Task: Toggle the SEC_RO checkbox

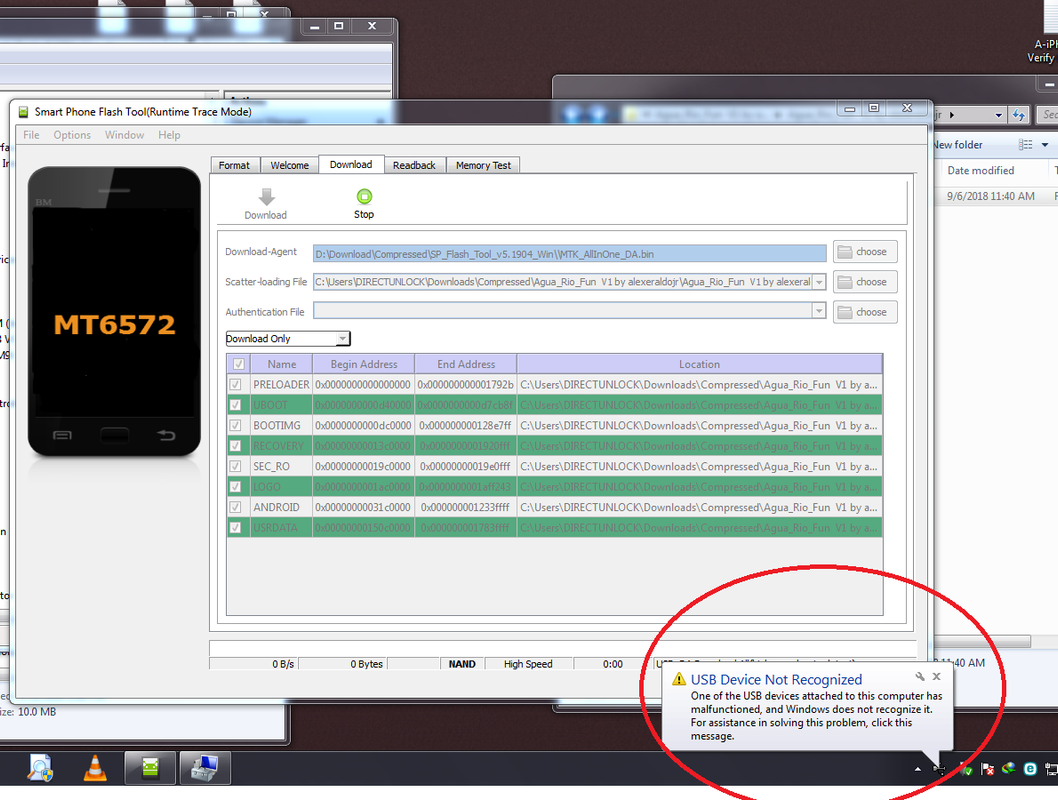Action: click(235, 466)
